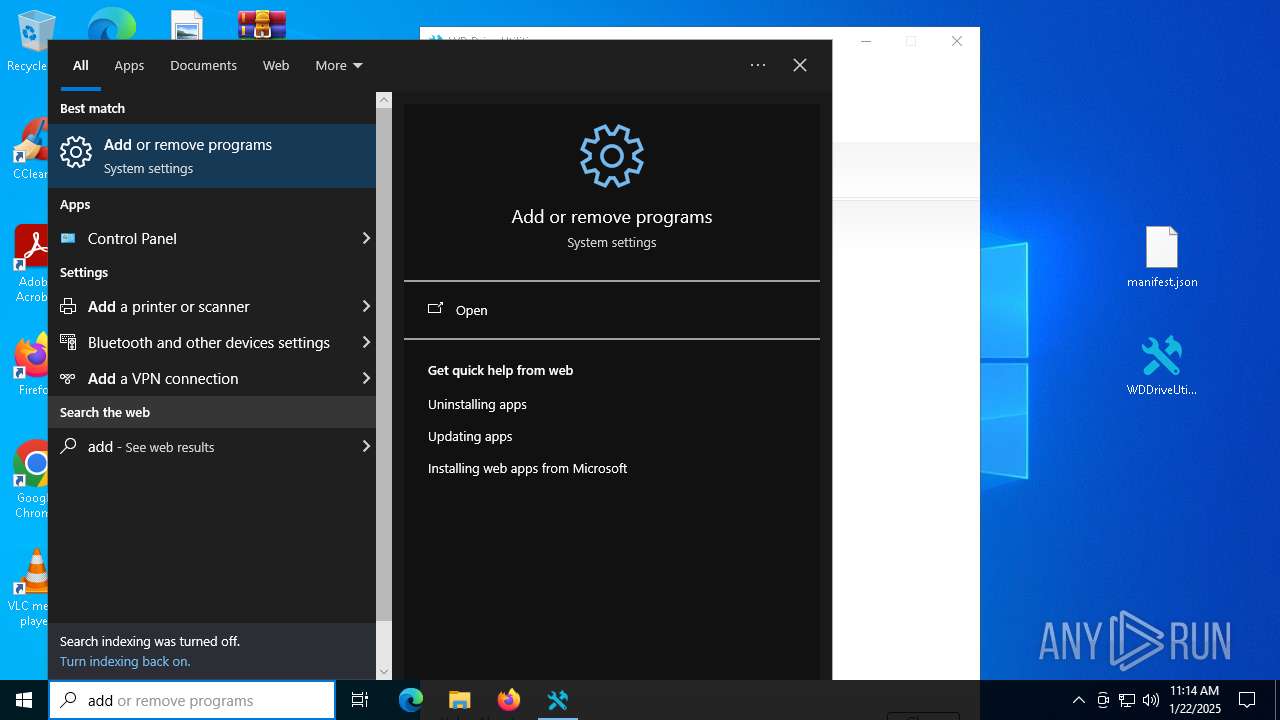1280x720 pixels.
Task: Launch Microsoft Edge from the taskbar
Action: click(x=411, y=700)
